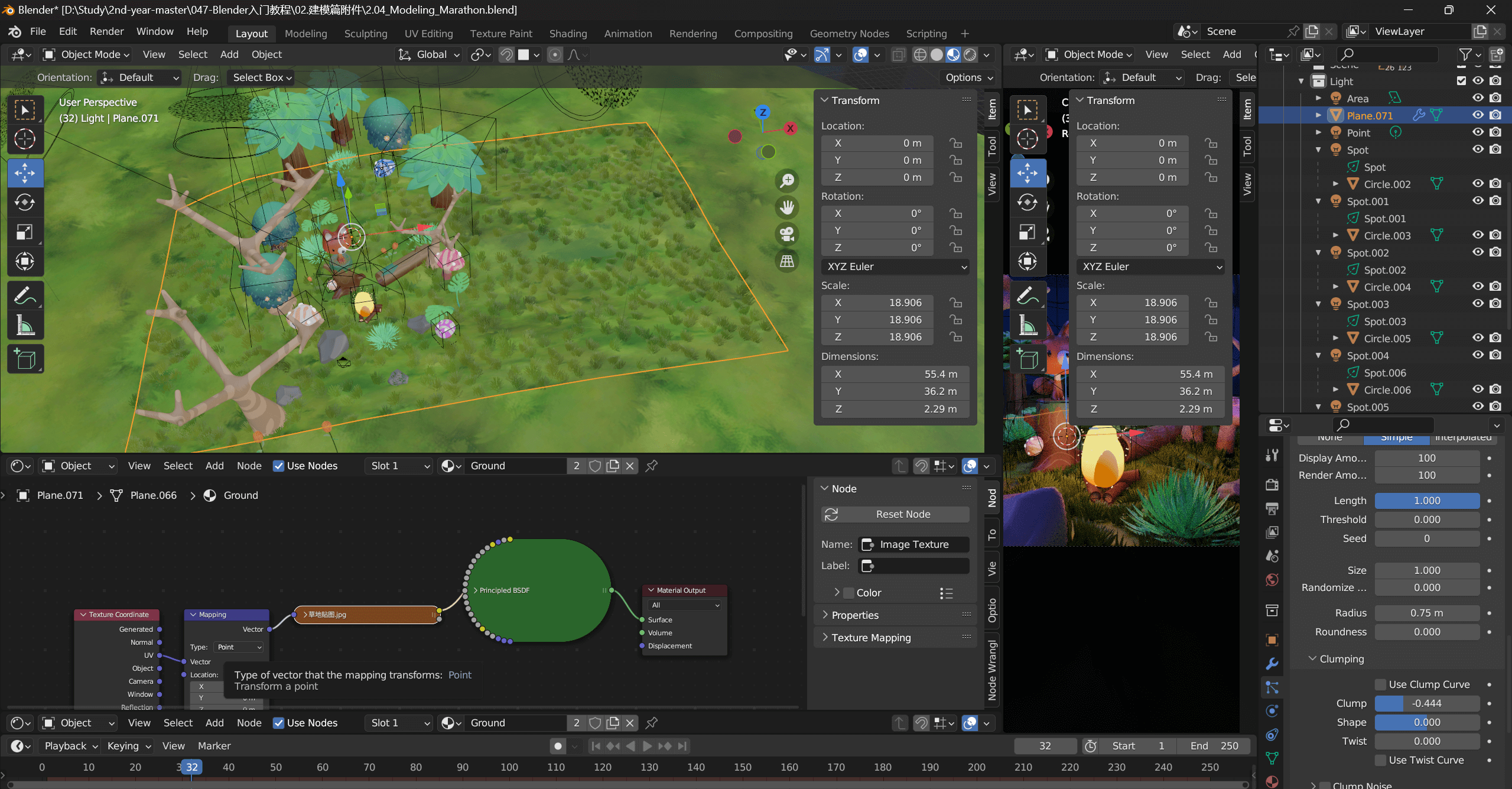Enable Use Twist Curve checkbox
Image resolution: width=1512 pixels, height=789 pixels.
1380,760
